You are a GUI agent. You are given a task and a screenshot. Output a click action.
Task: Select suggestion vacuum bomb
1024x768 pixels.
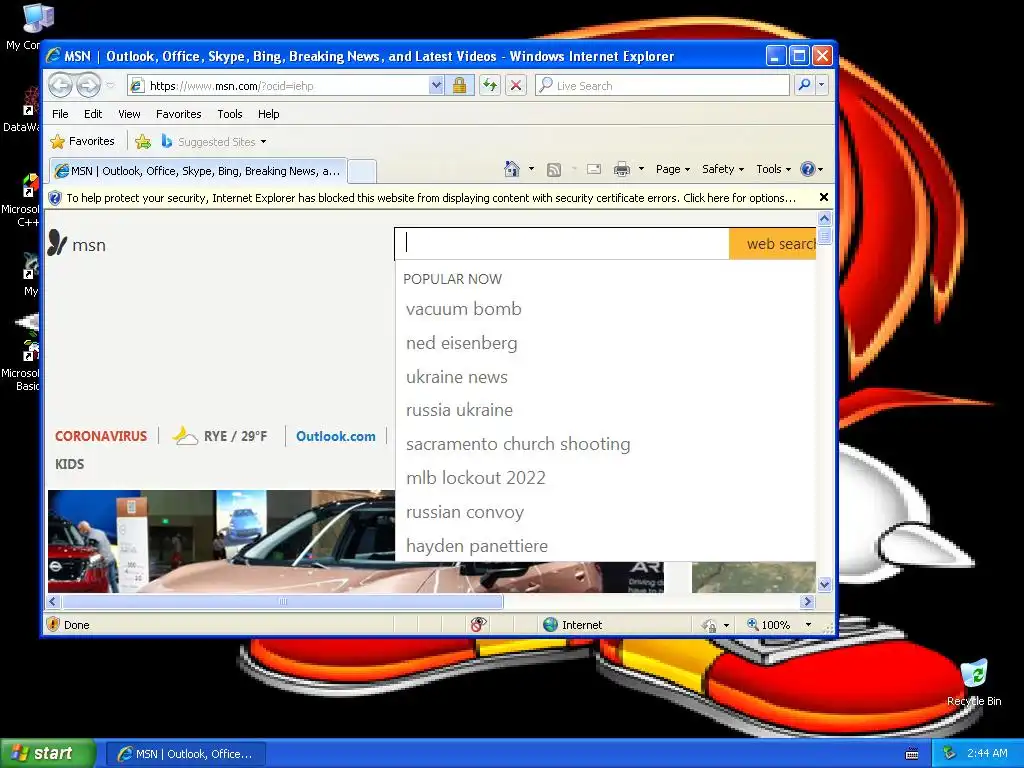pyautogui.click(x=464, y=309)
